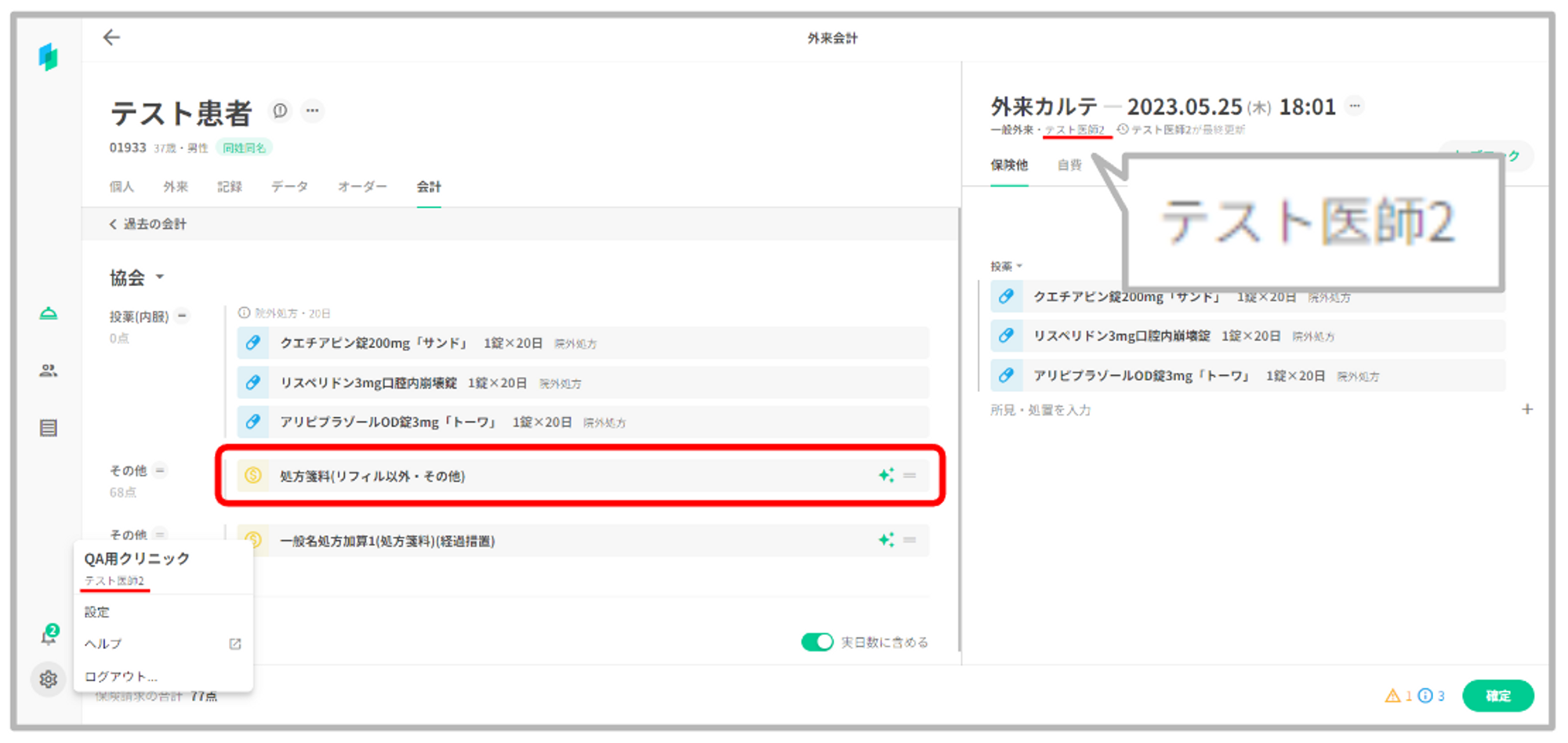Click the テスト医師2 link under 外来カルテ

1075,129
